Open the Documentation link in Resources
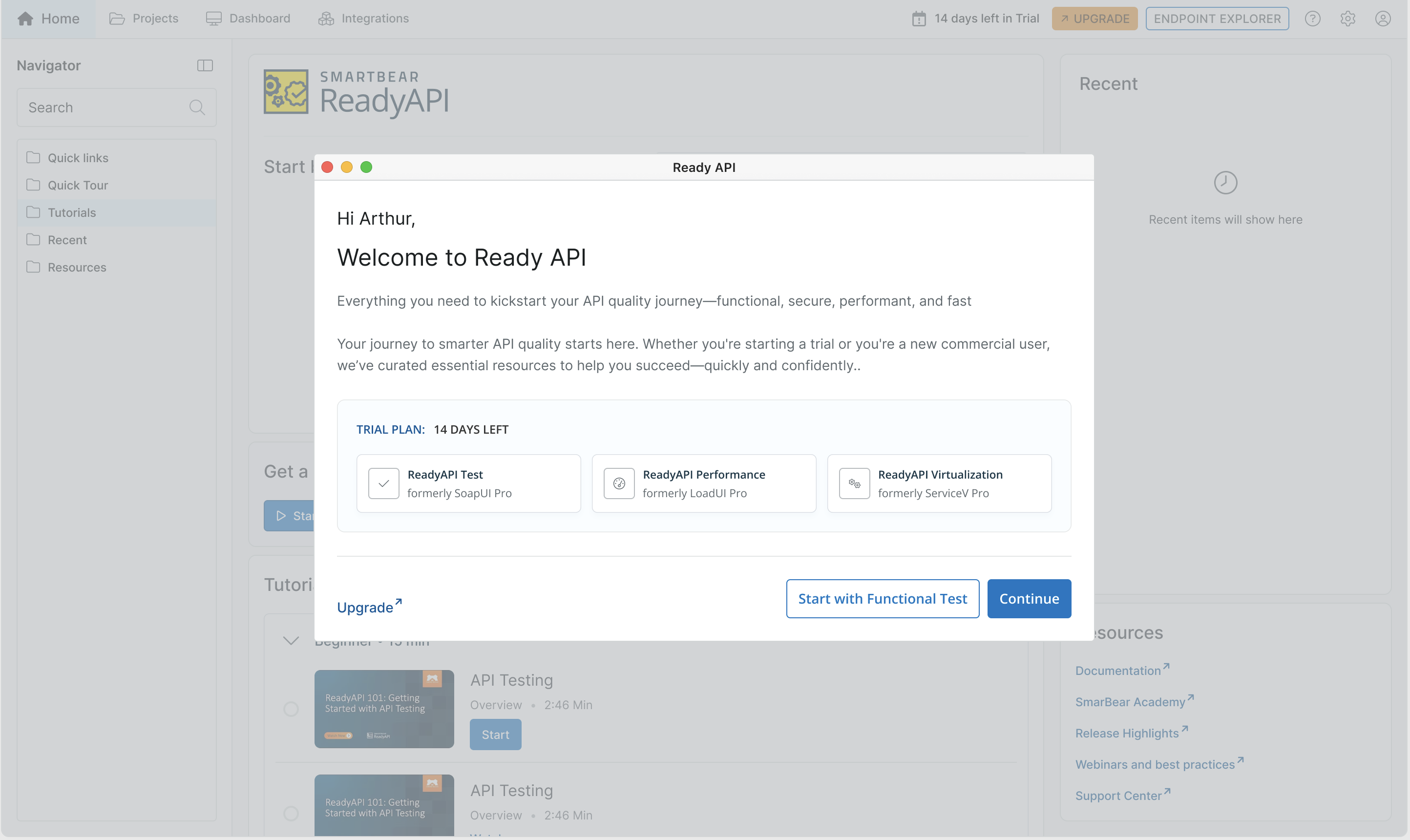Viewport: 1410px width, 840px height. point(1118,670)
